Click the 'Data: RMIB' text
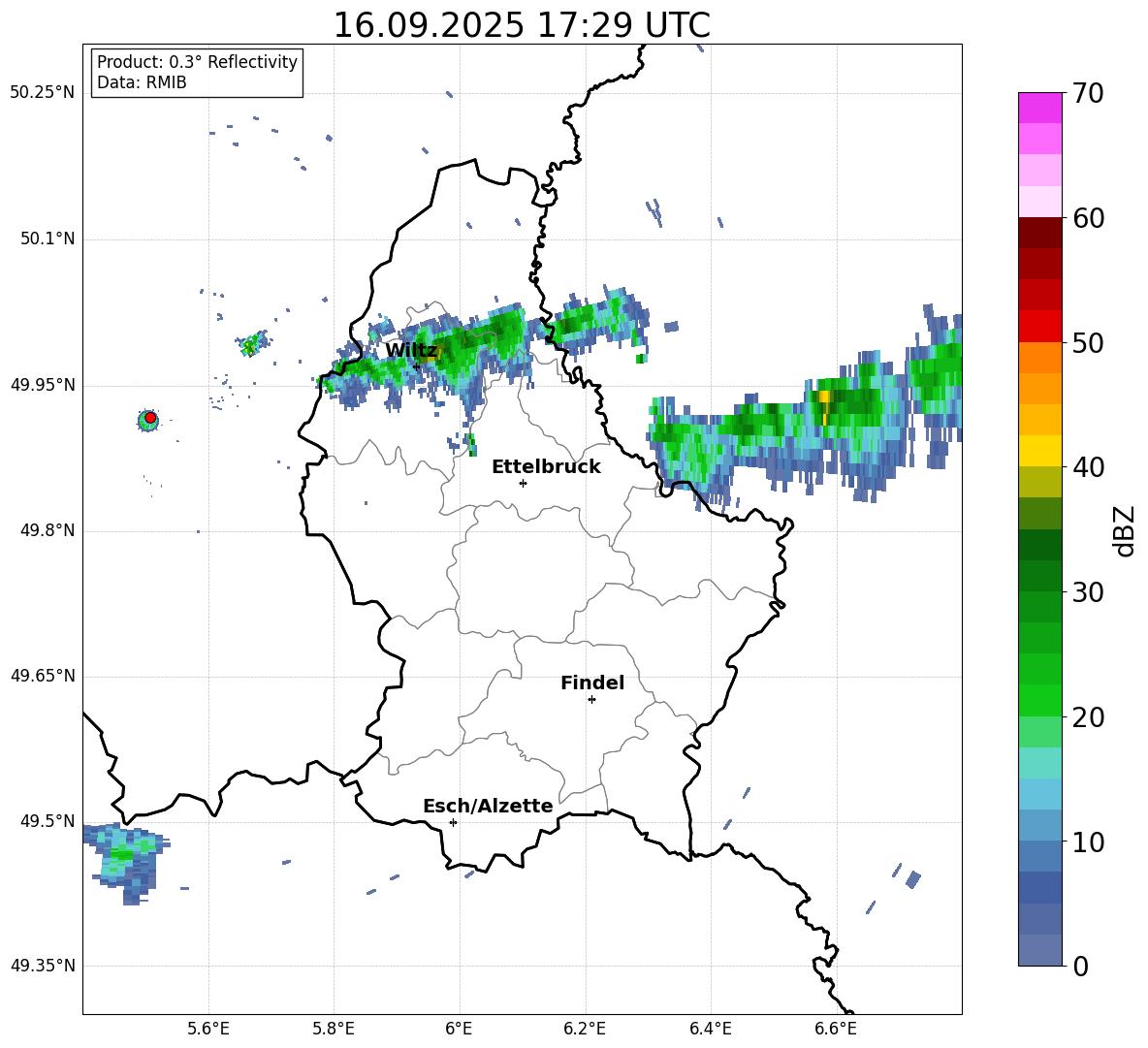This screenshot has width=1148, height=1048. pyautogui.click(x=142, y=82)
